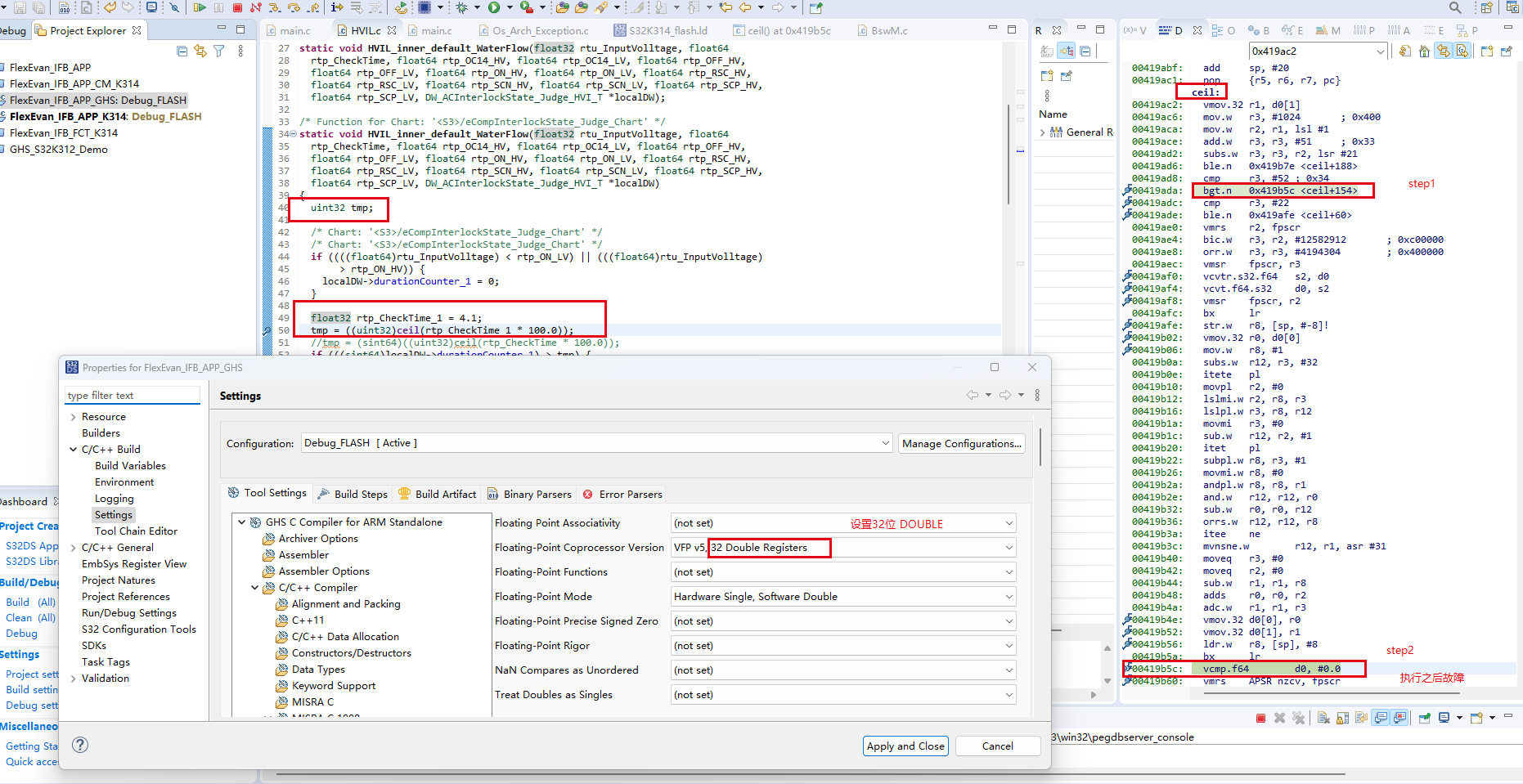The width and height of the screenshot is (1523, 784).
Task: Click the type filter text field
Action: click(x=133, y=396)
